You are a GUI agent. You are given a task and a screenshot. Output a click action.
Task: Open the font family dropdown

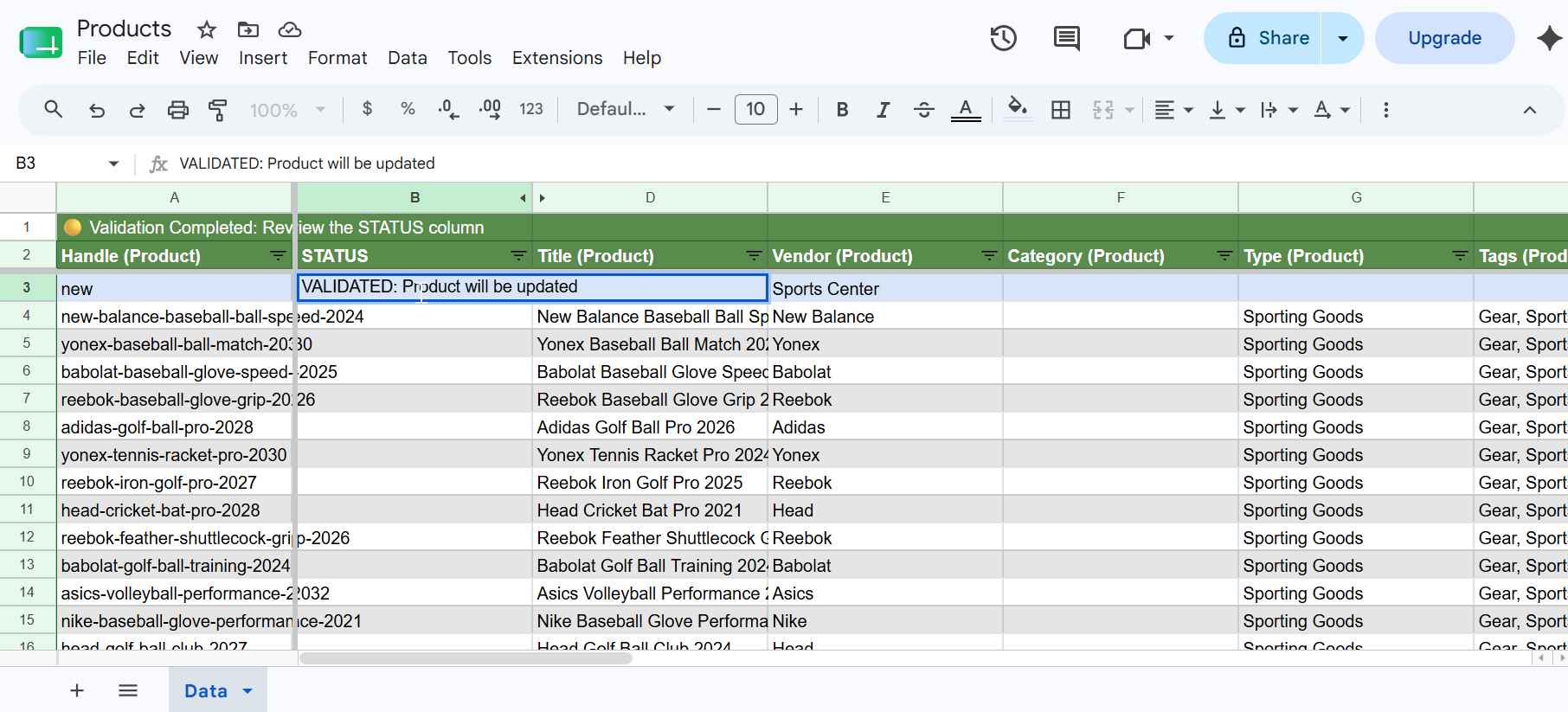626,109
